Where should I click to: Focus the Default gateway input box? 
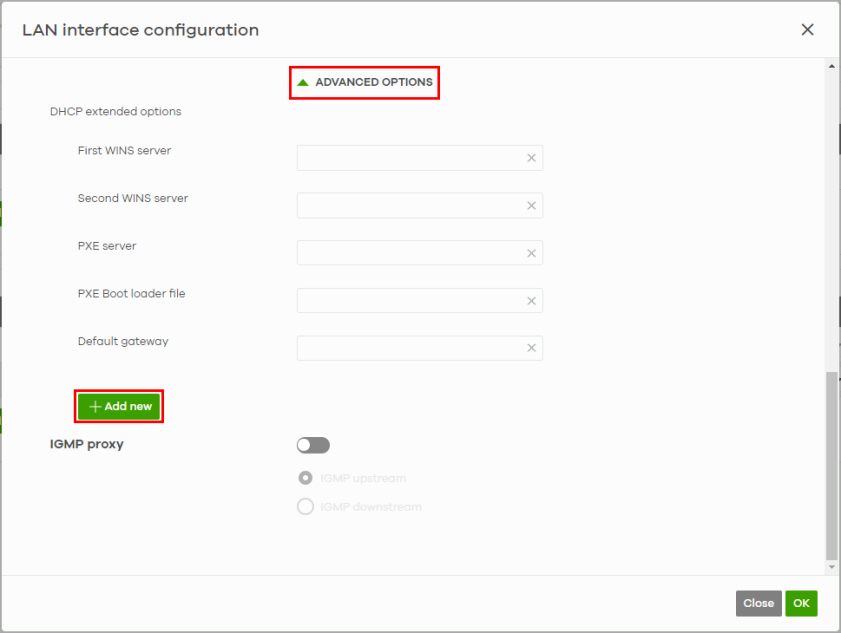(x=410, y=348)
